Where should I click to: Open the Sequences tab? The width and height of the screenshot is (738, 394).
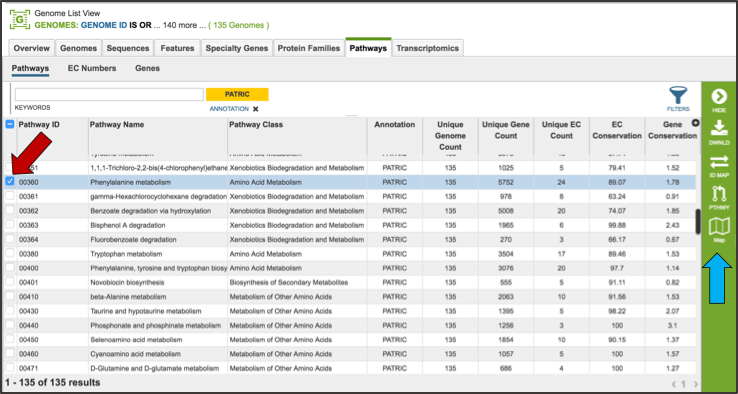coord(128,48)
